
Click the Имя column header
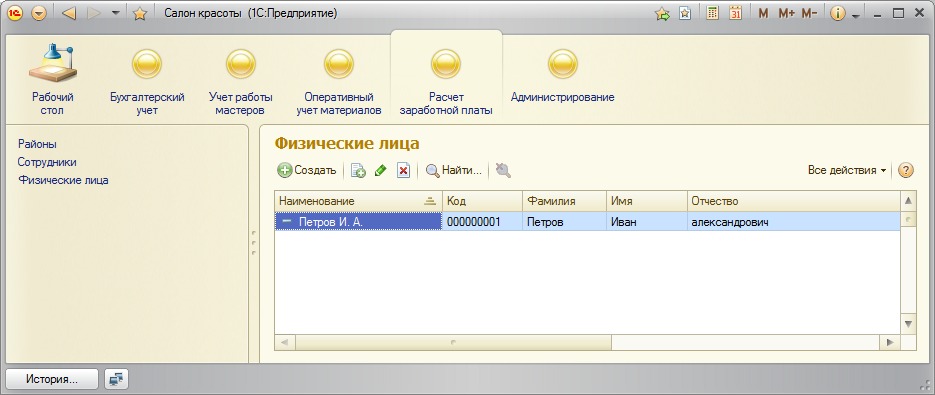647,201
